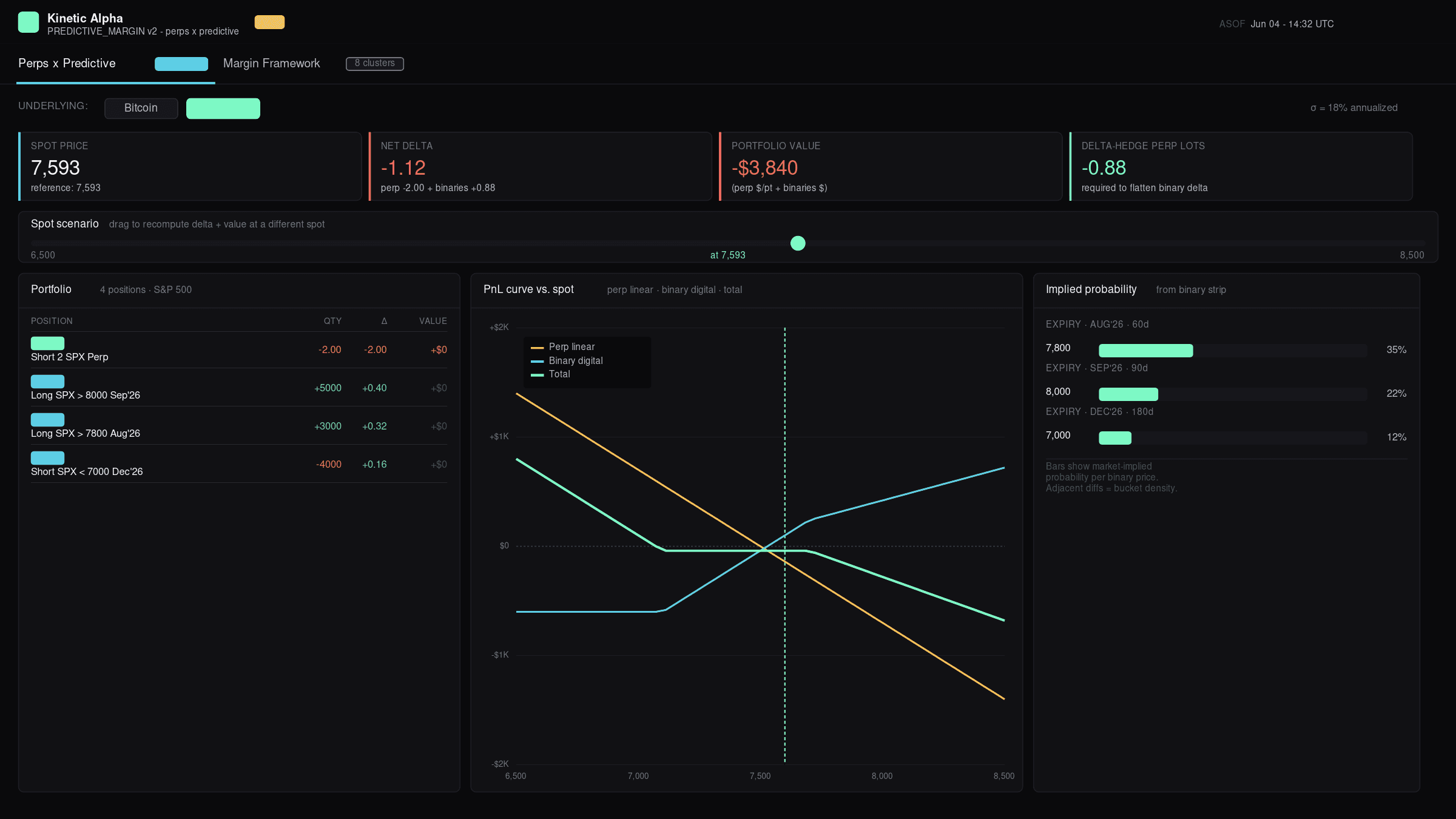Select the green underlying option beside Bitcoin
The image size is (1456, 819).
coord(223,108)
